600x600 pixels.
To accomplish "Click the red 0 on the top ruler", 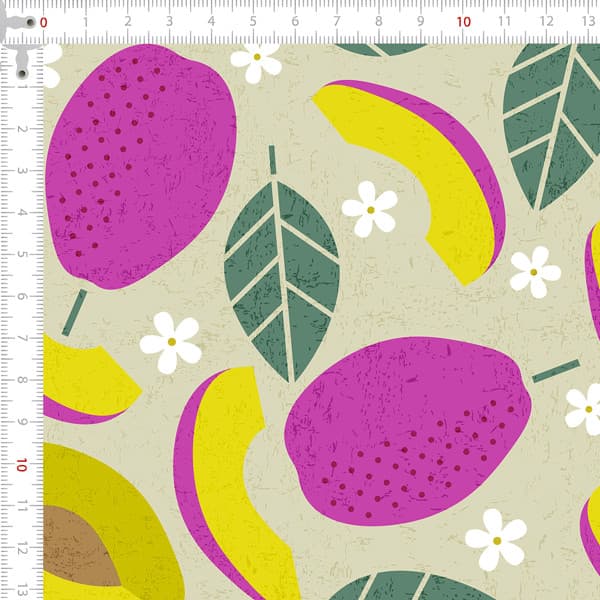I will point(44,23).
